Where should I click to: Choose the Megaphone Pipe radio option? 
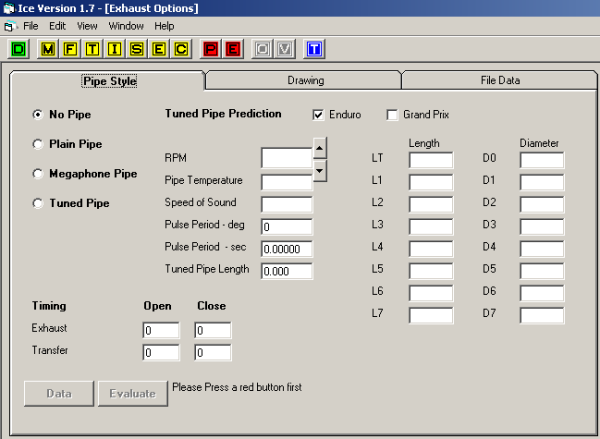point(38,173)
